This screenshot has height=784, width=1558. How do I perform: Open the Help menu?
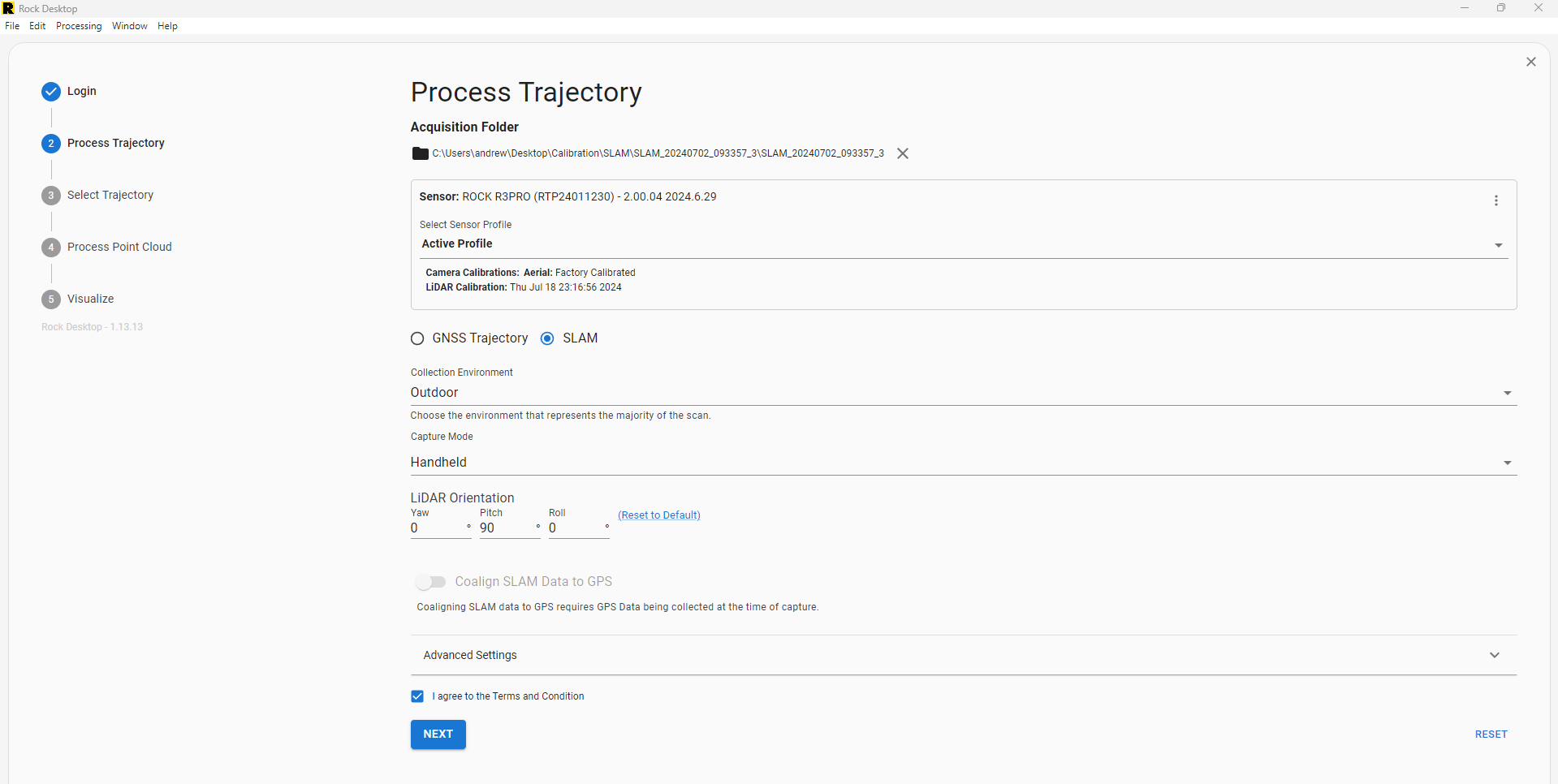(x=167, y=25)
